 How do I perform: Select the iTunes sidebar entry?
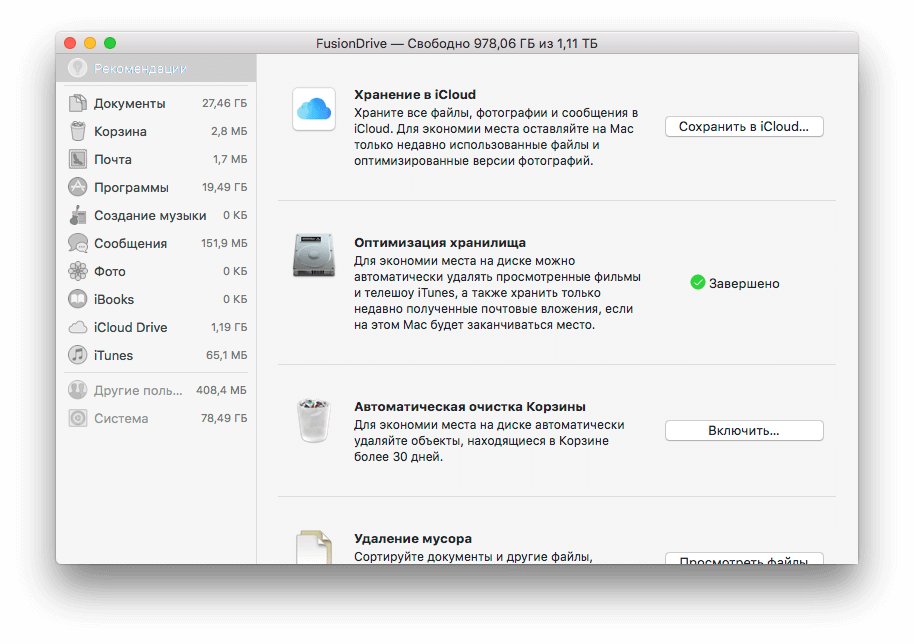pos(113,355)
